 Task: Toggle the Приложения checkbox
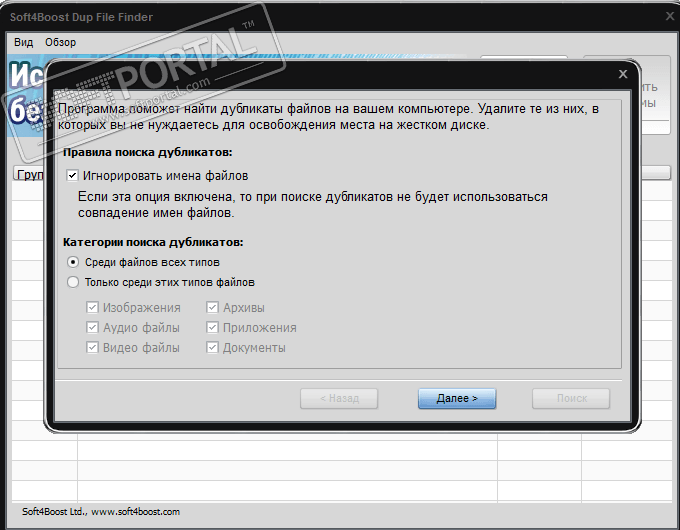[212, 327]
